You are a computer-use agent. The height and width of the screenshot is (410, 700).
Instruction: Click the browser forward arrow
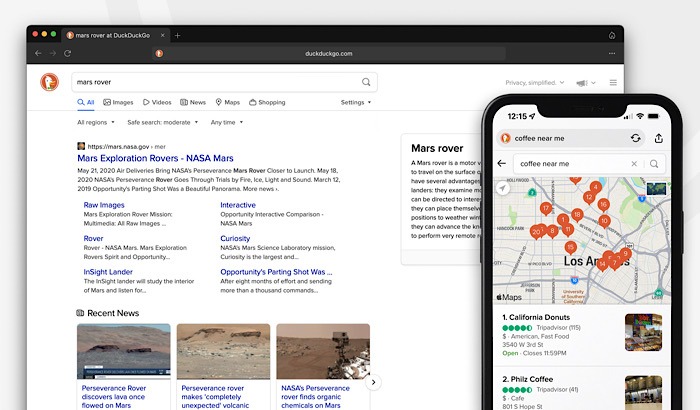pos(53,53)
